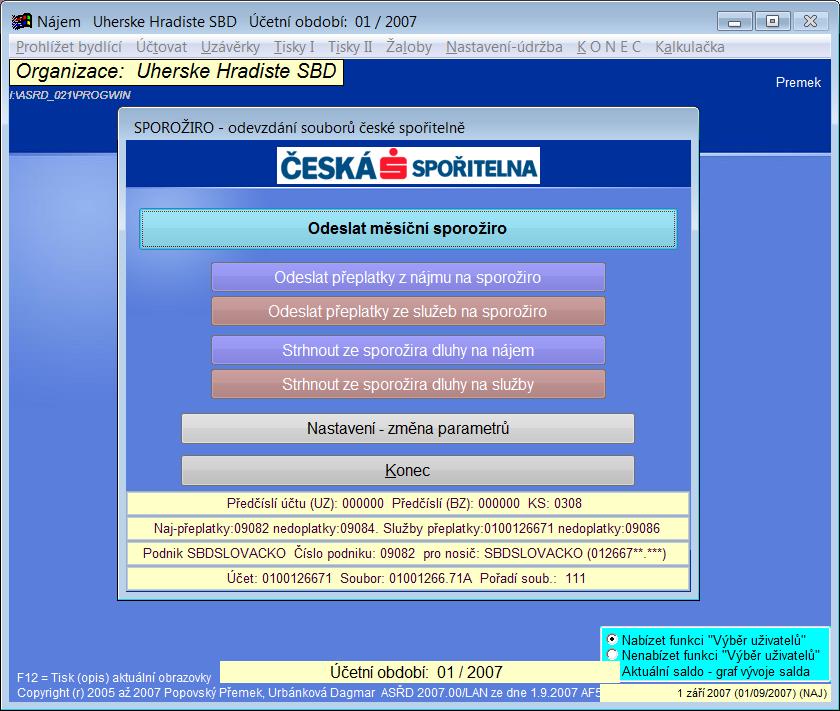Open Nastavení - změna parametrů

(x=408, y=429)
